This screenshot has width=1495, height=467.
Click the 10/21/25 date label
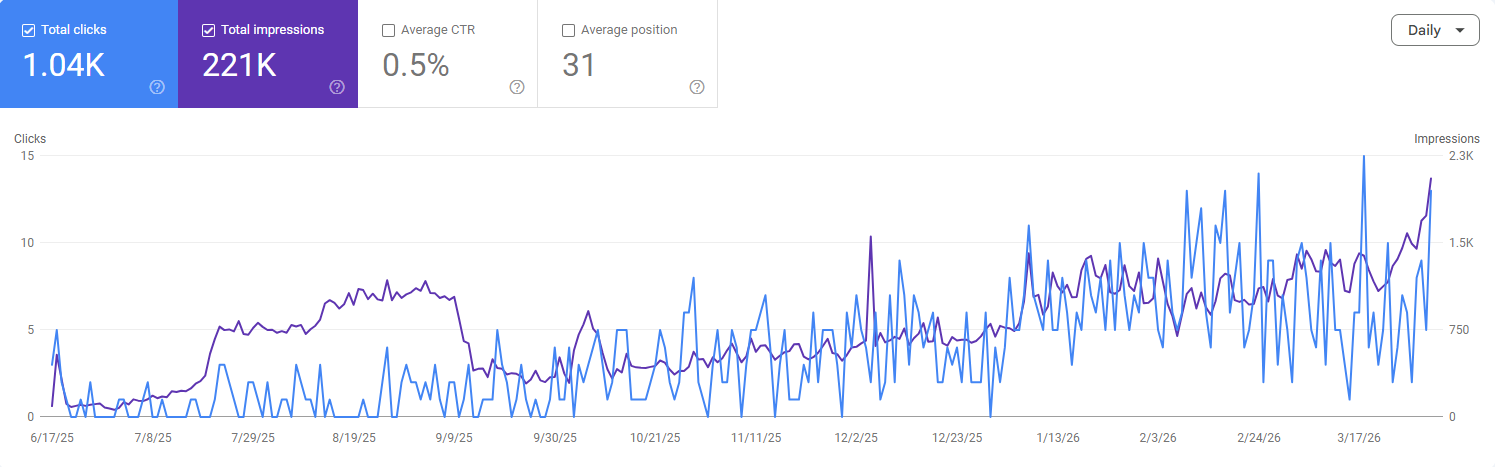(x=655, y=438)
